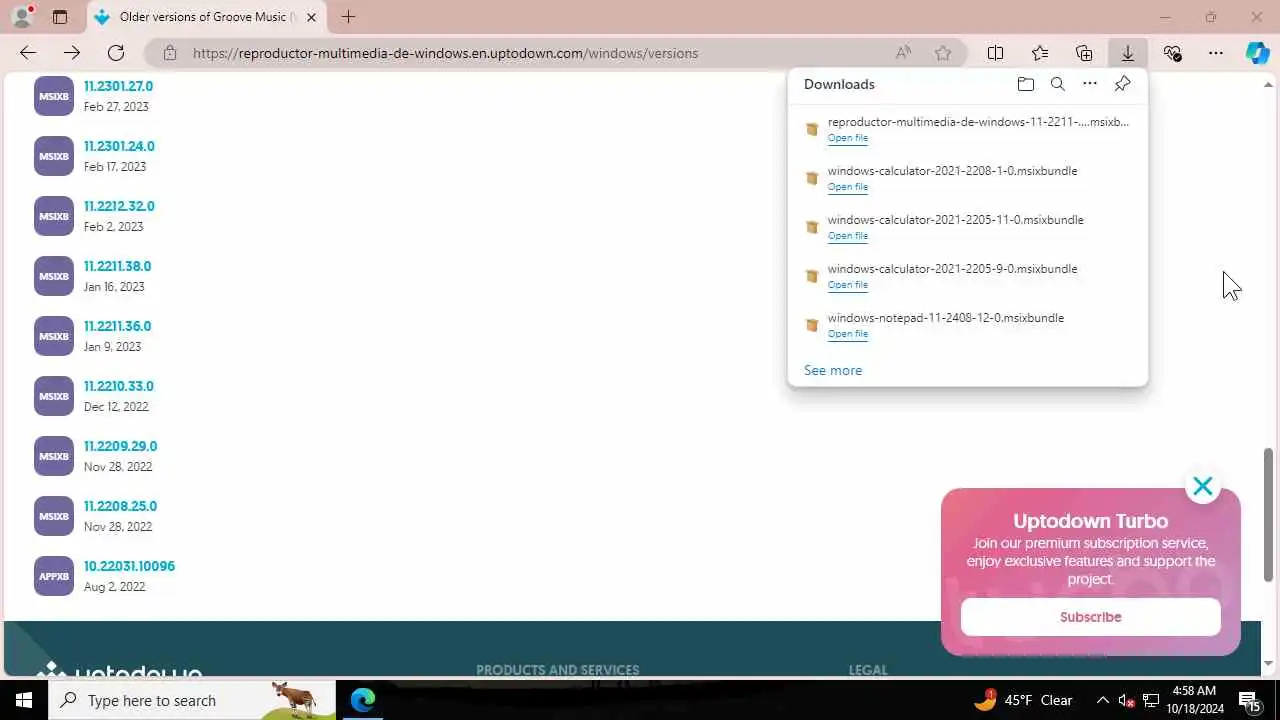Open Browser essentials icon
Screen dimensions: 1280x720
(x=1172, y=53)
